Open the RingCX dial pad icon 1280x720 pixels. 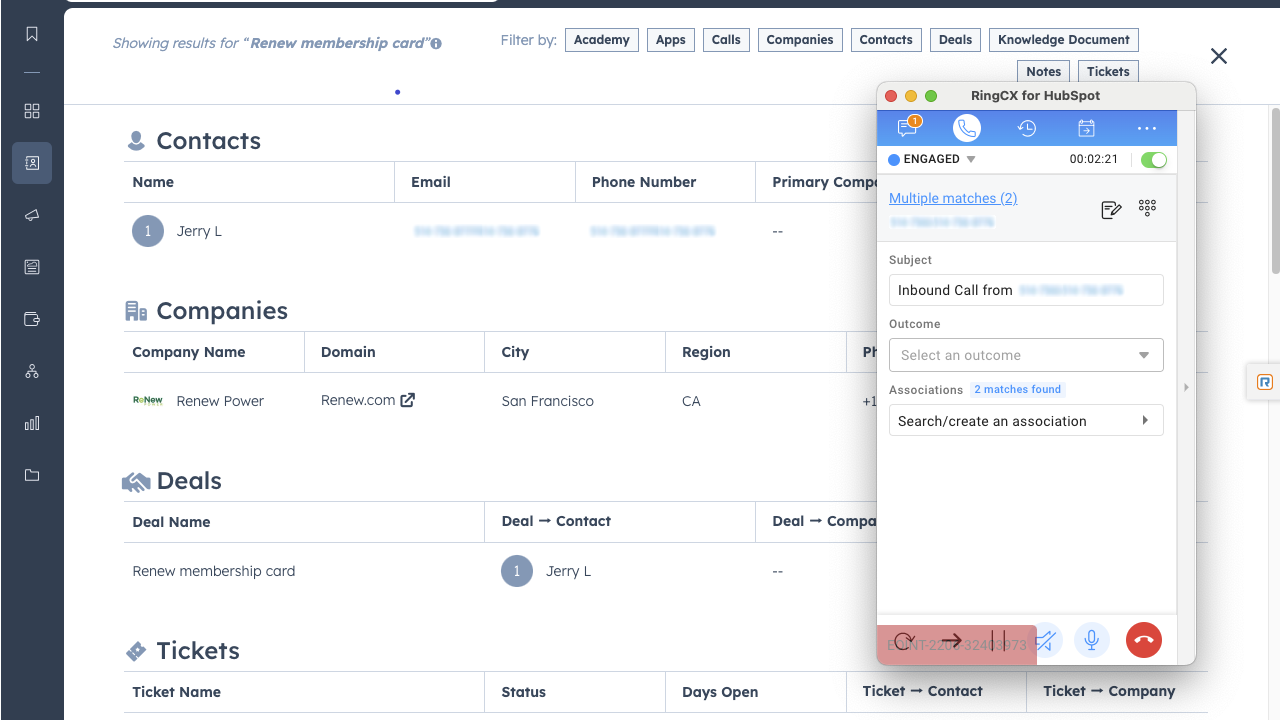pyautogui.click(x=1148, y=208)
